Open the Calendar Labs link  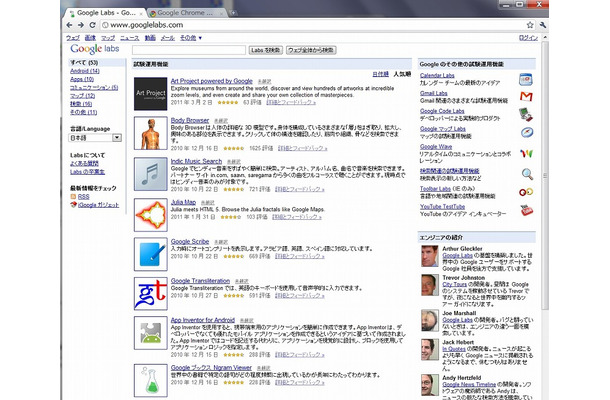click(x=437, y=75)
